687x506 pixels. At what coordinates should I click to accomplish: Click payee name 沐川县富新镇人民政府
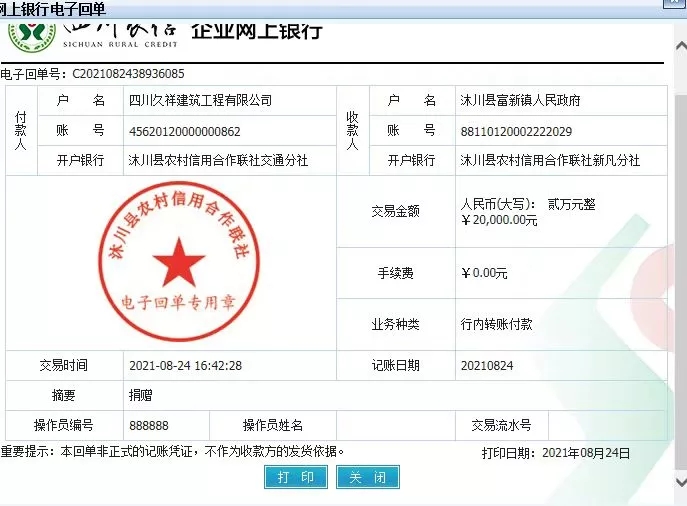[x=520, y=101]
